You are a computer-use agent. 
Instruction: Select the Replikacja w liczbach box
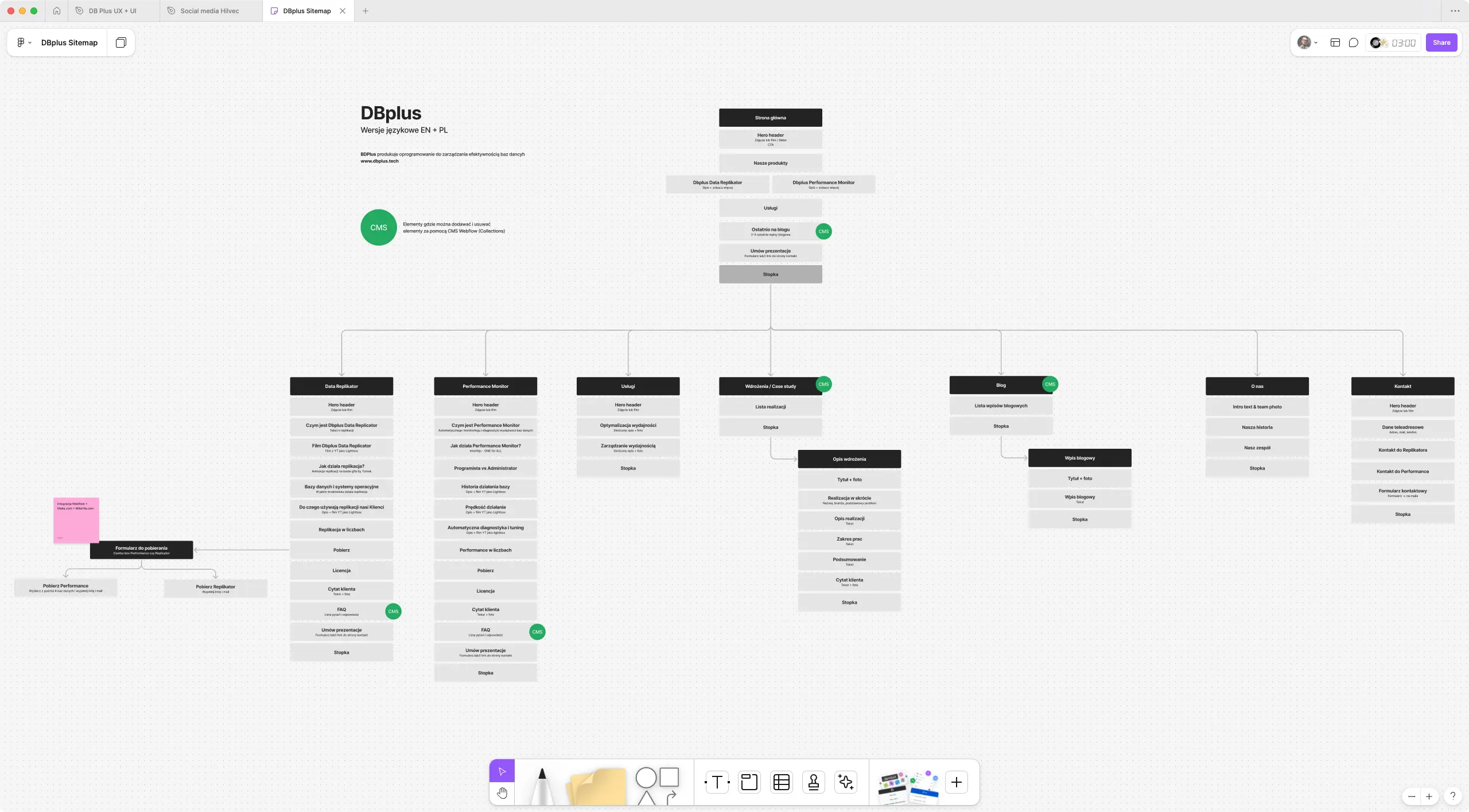(341, 530)
